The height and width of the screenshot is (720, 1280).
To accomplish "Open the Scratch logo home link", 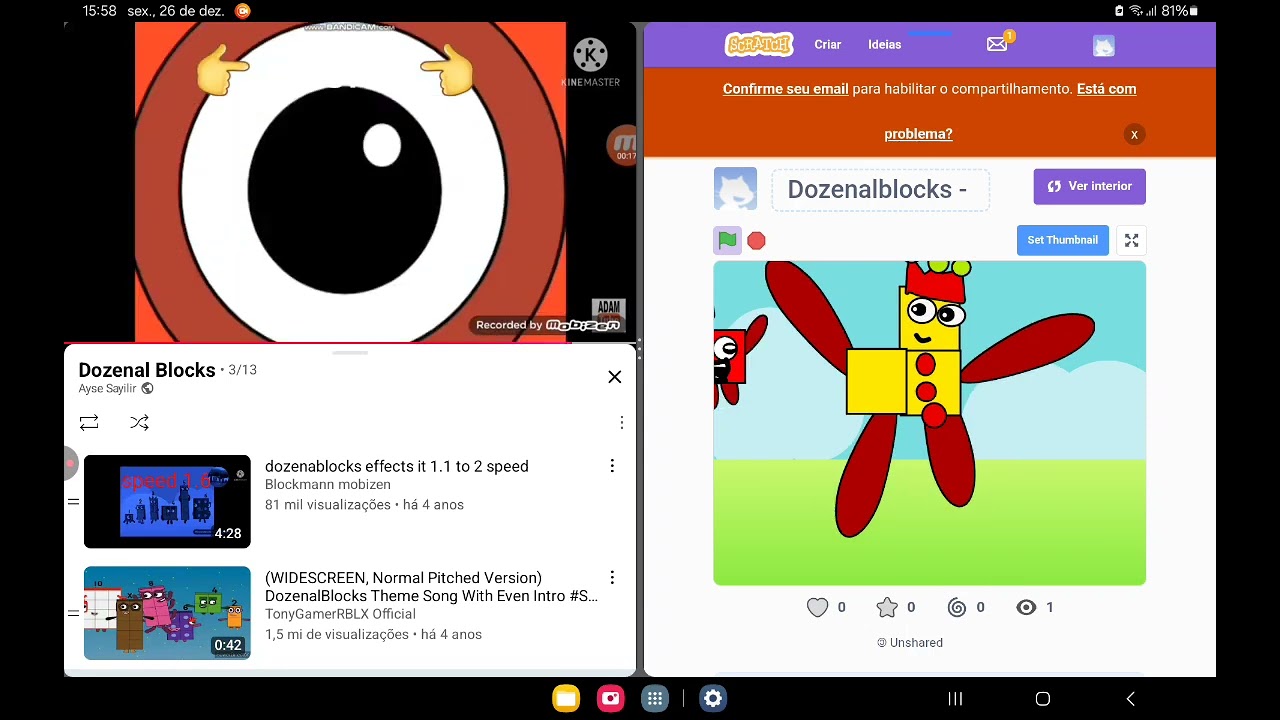I will [x=759, y=44].
